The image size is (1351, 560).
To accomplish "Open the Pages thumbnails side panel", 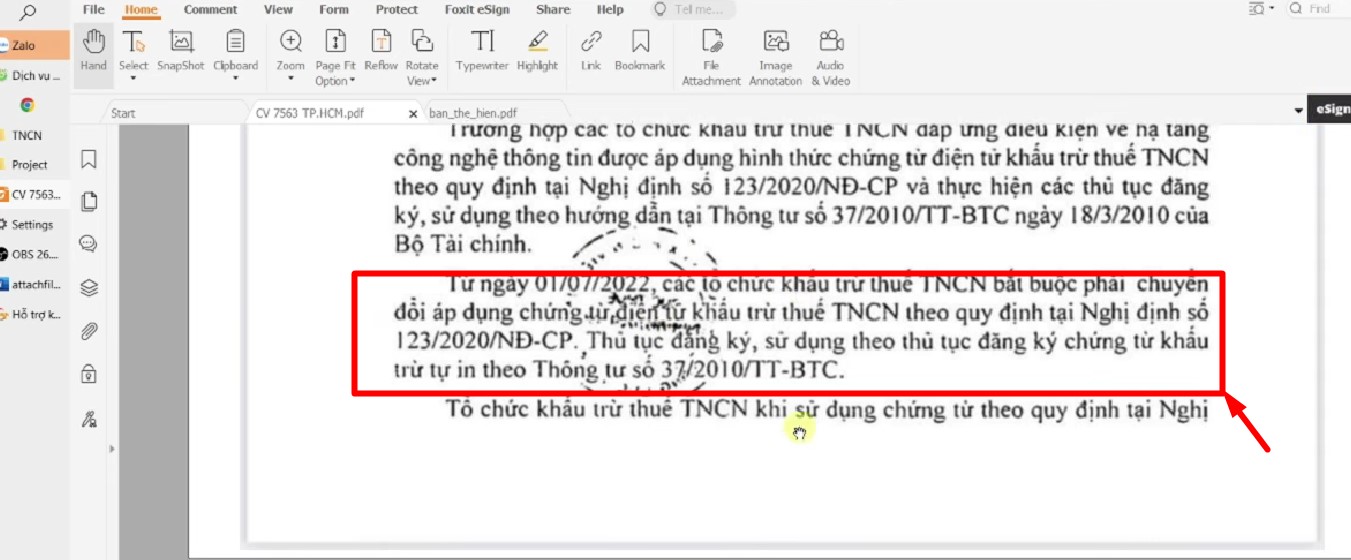I will click(89, 201).
